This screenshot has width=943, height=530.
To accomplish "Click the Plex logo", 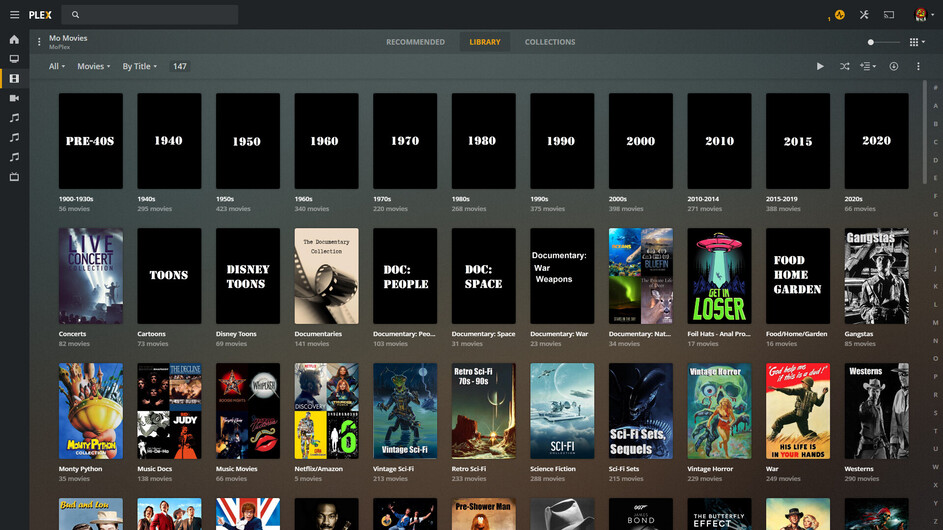I will [40, 15].
